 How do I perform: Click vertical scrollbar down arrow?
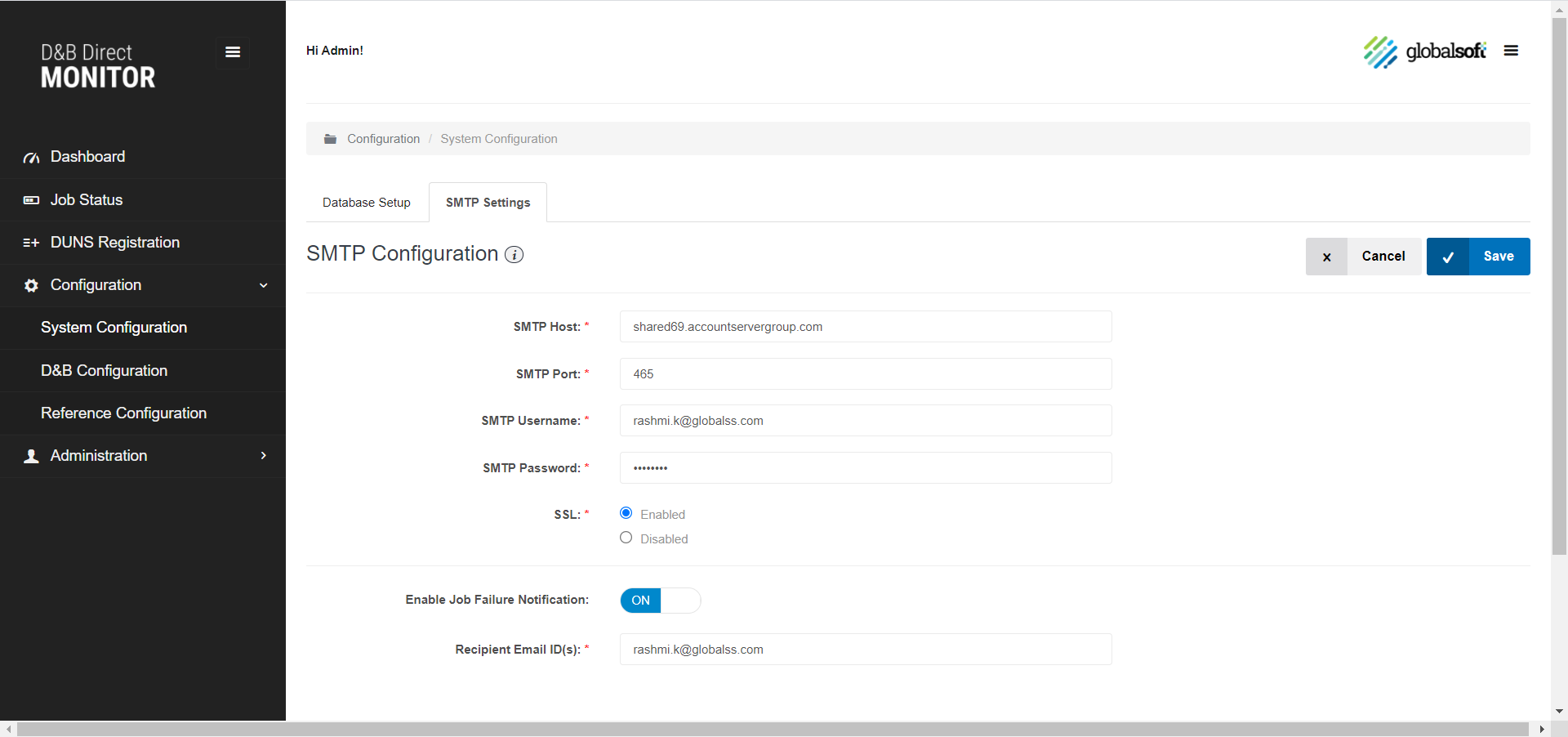(1559, 712)
